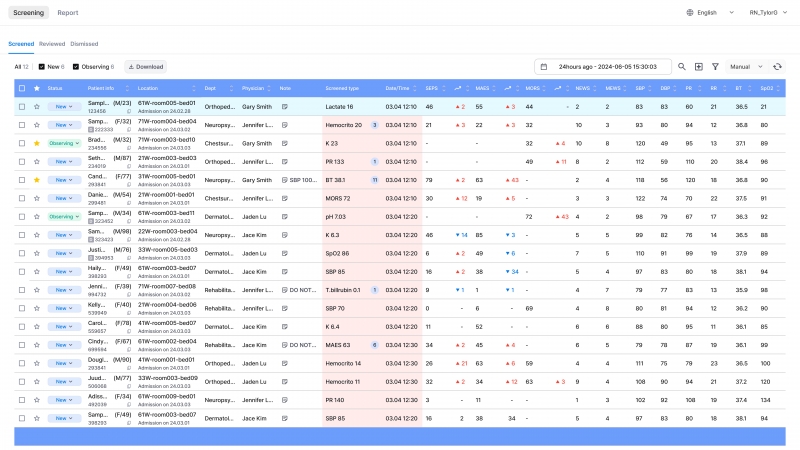Image resolution: width=800 pixels, height=450 pixels.
Task: Open note icon for Hemocrito 20 row
Action: pyautogui.click(x=285, y=125)
